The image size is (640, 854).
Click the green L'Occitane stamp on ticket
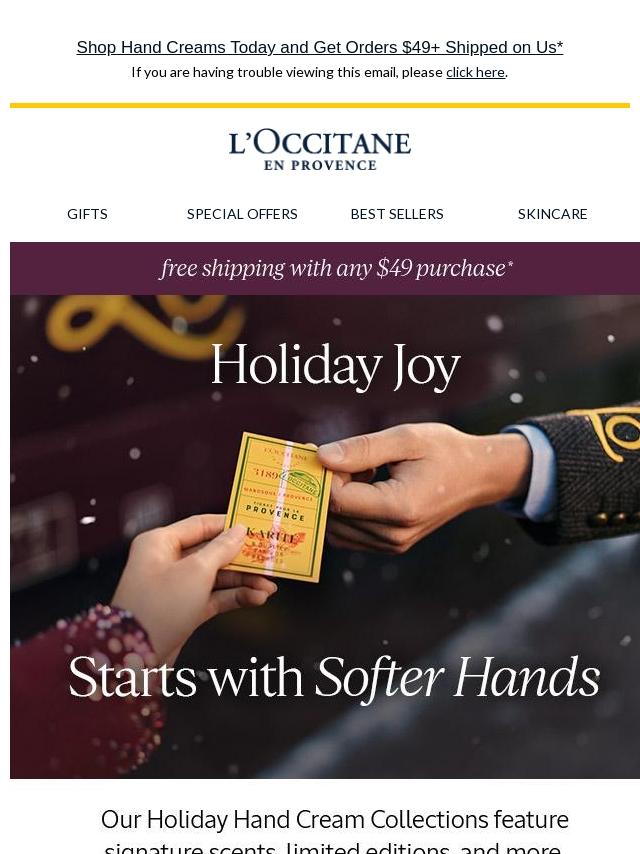[x=301, y=480]
